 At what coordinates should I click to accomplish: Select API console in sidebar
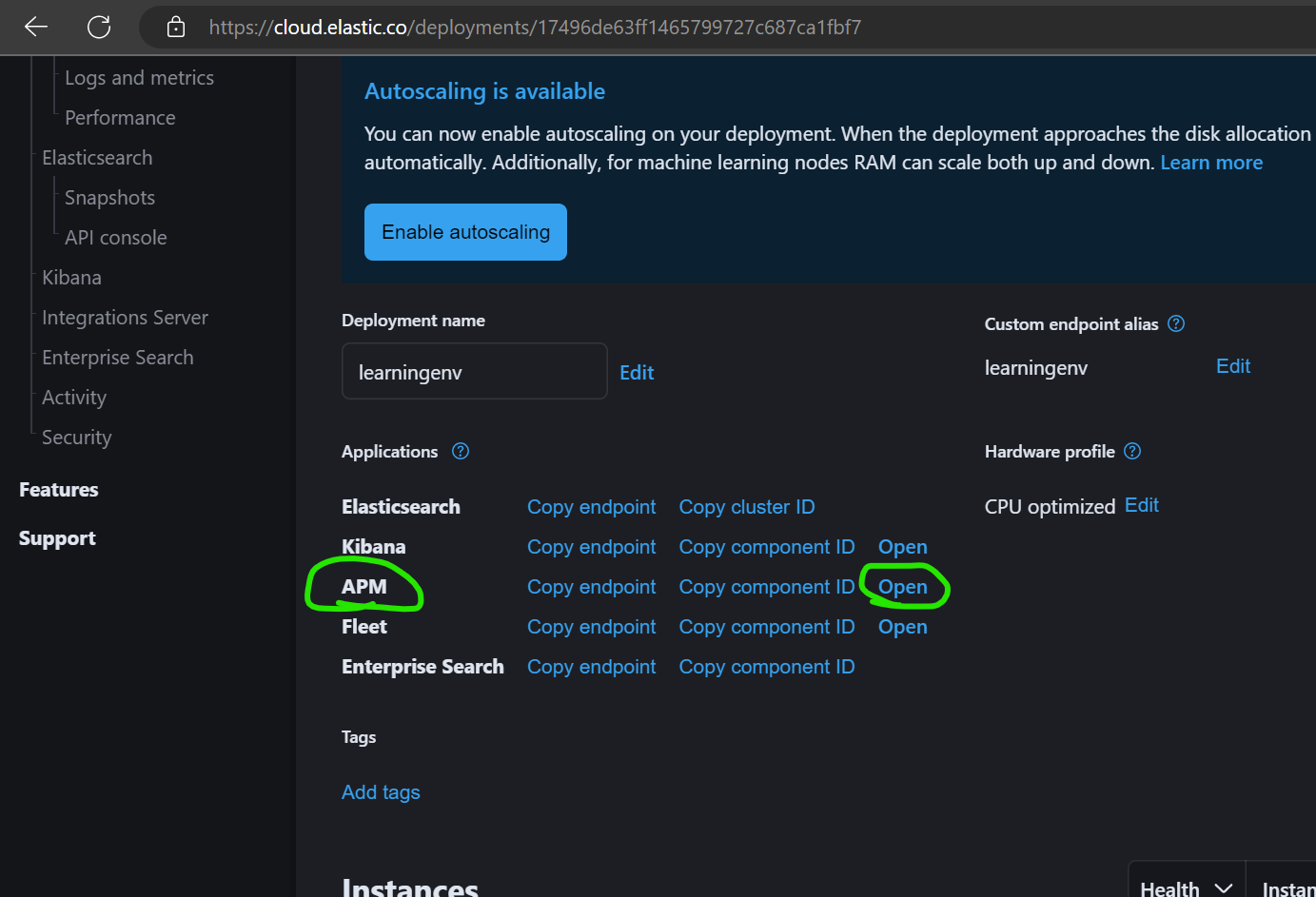pos(115,238)
